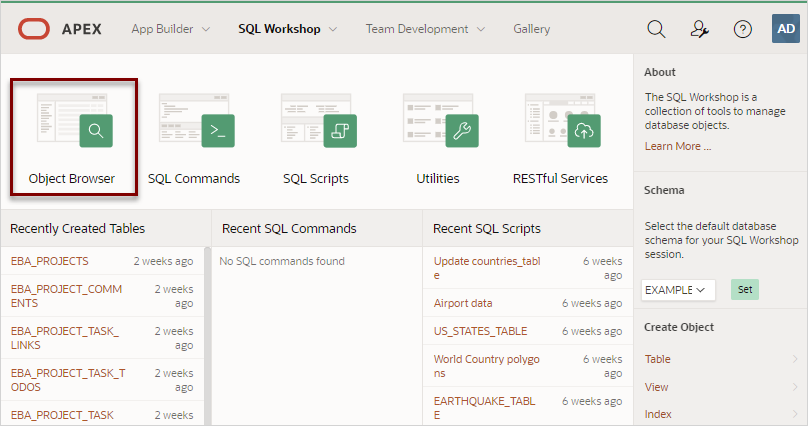Click the Recent SQL Scripts heading

[487, 228]
